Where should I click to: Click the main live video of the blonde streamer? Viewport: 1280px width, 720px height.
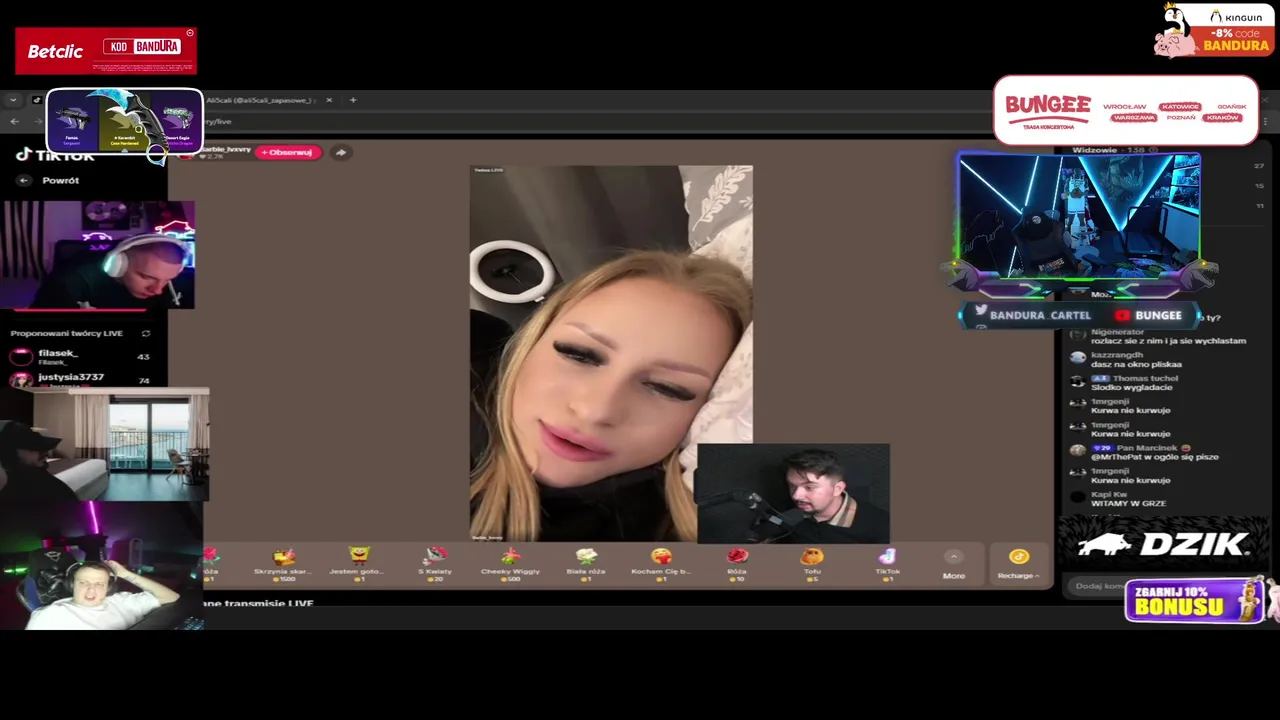coord(611,353)
